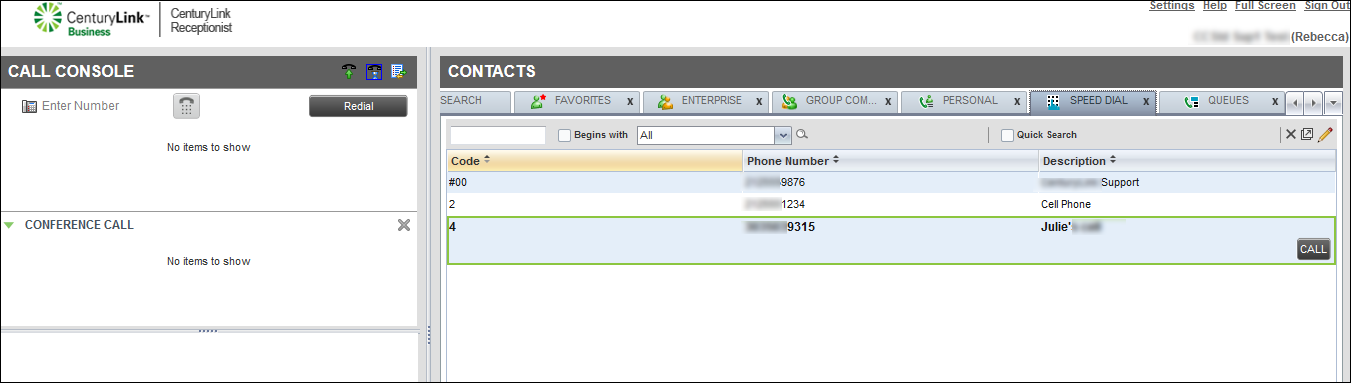Select the phone number ending 9315

pyautogui.click(x=780, y=227)
